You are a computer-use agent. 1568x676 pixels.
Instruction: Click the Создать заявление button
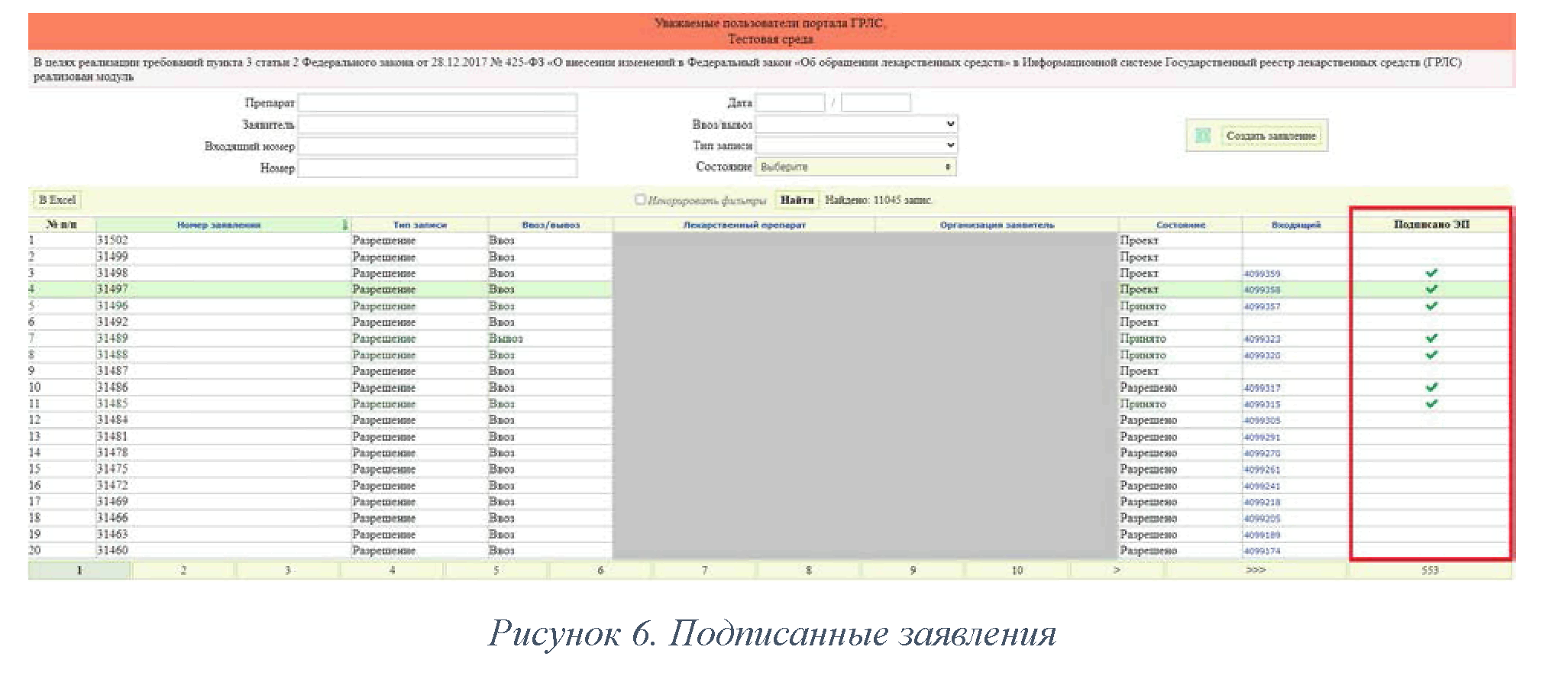pos(1271,136)
